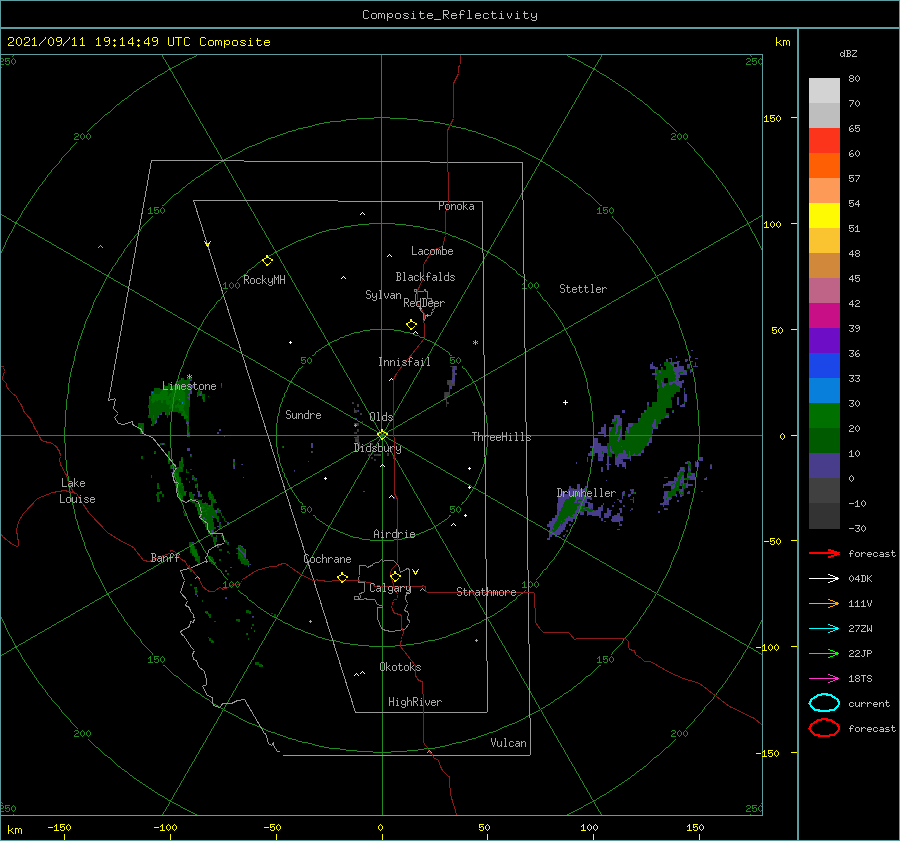Screen dimensions: 900x841
Task: Select the 30 dBZ green color swatch
Action: (824, 415)
